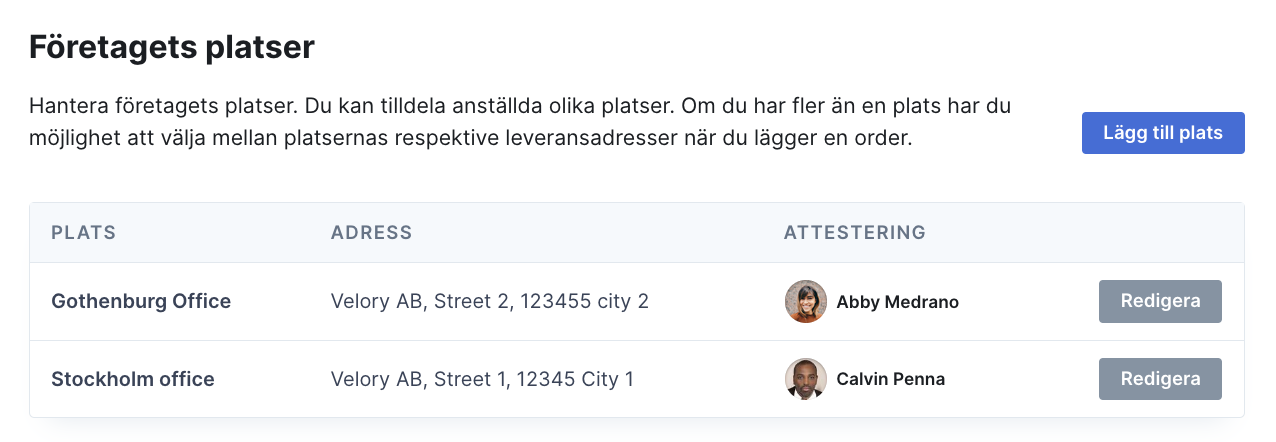Select the Stockholm office place name
Image resolution: width=1276 pixels, height=442 pixels.
[x=133, y=379]
